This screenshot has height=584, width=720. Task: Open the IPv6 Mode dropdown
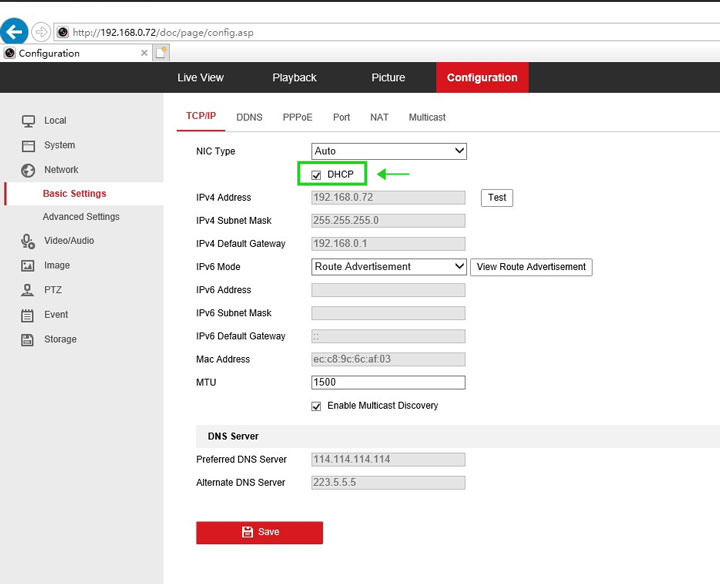389,267
